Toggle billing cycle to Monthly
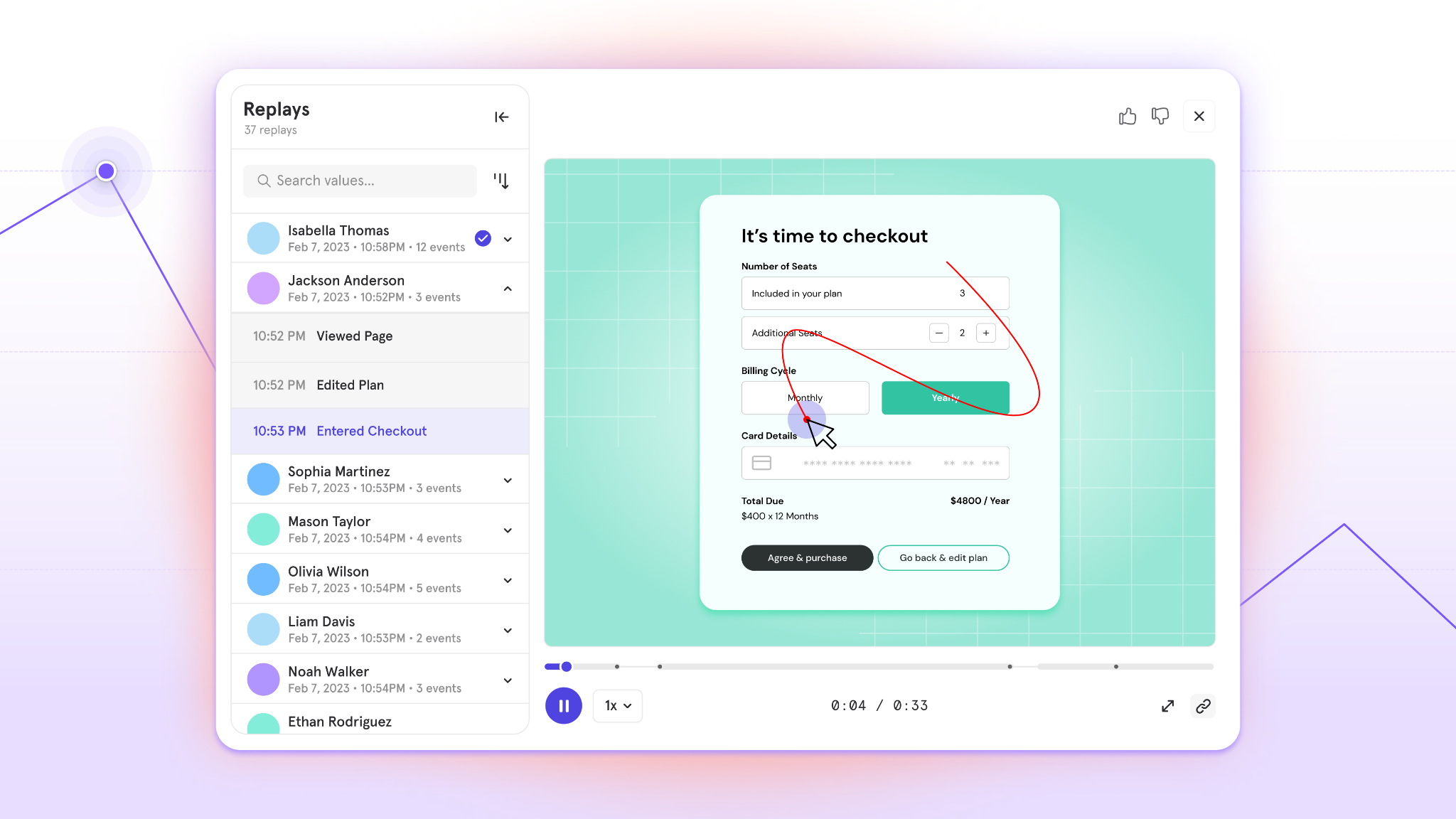The height and width of the screenshot is (819, 1456). pyautogui.click(x=805, y=397)
